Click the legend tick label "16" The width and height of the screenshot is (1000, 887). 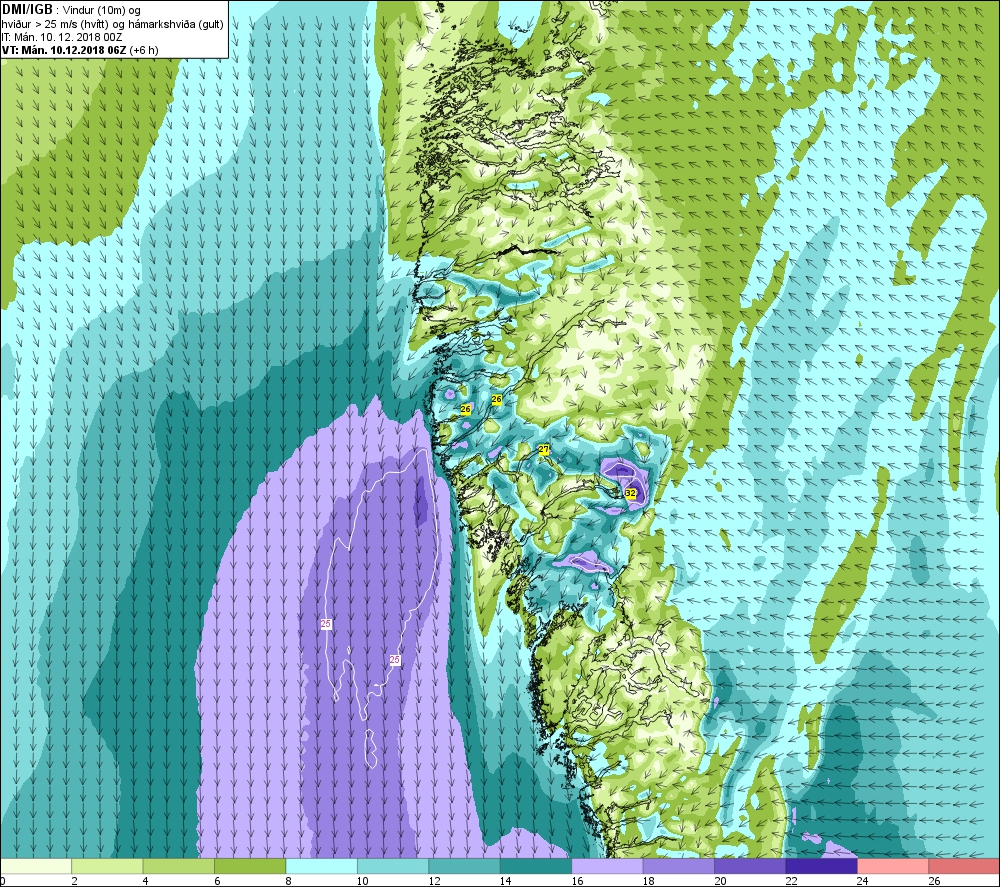coord(577,881)
